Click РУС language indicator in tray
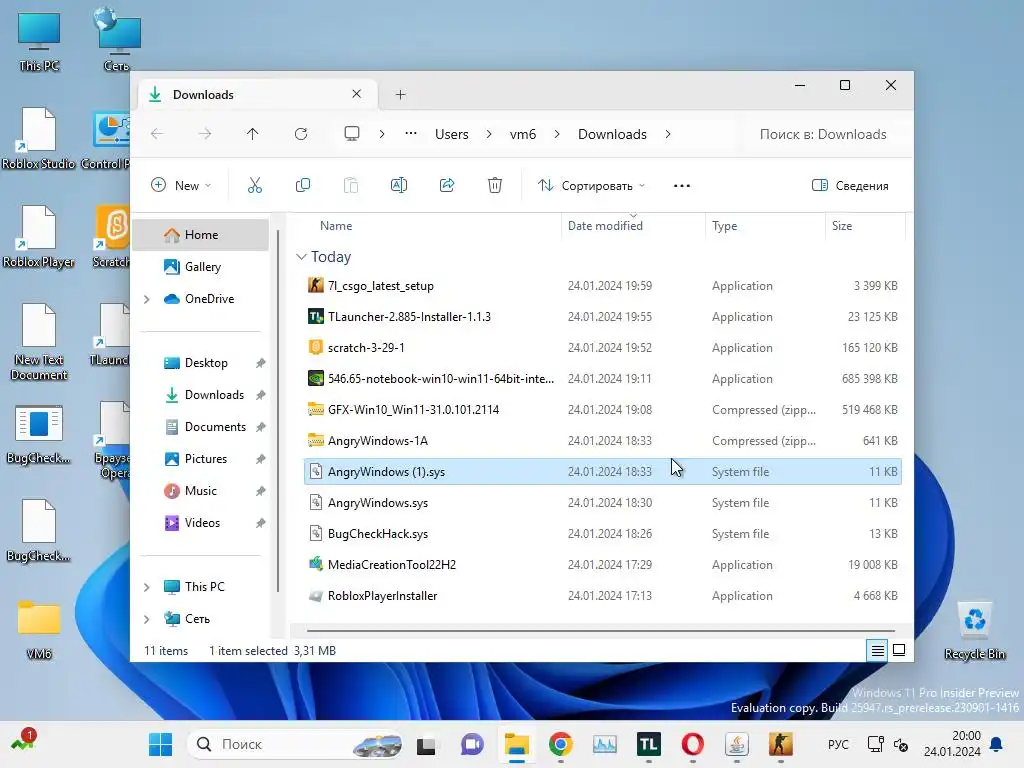1024x768 pixels. [838, 744]
